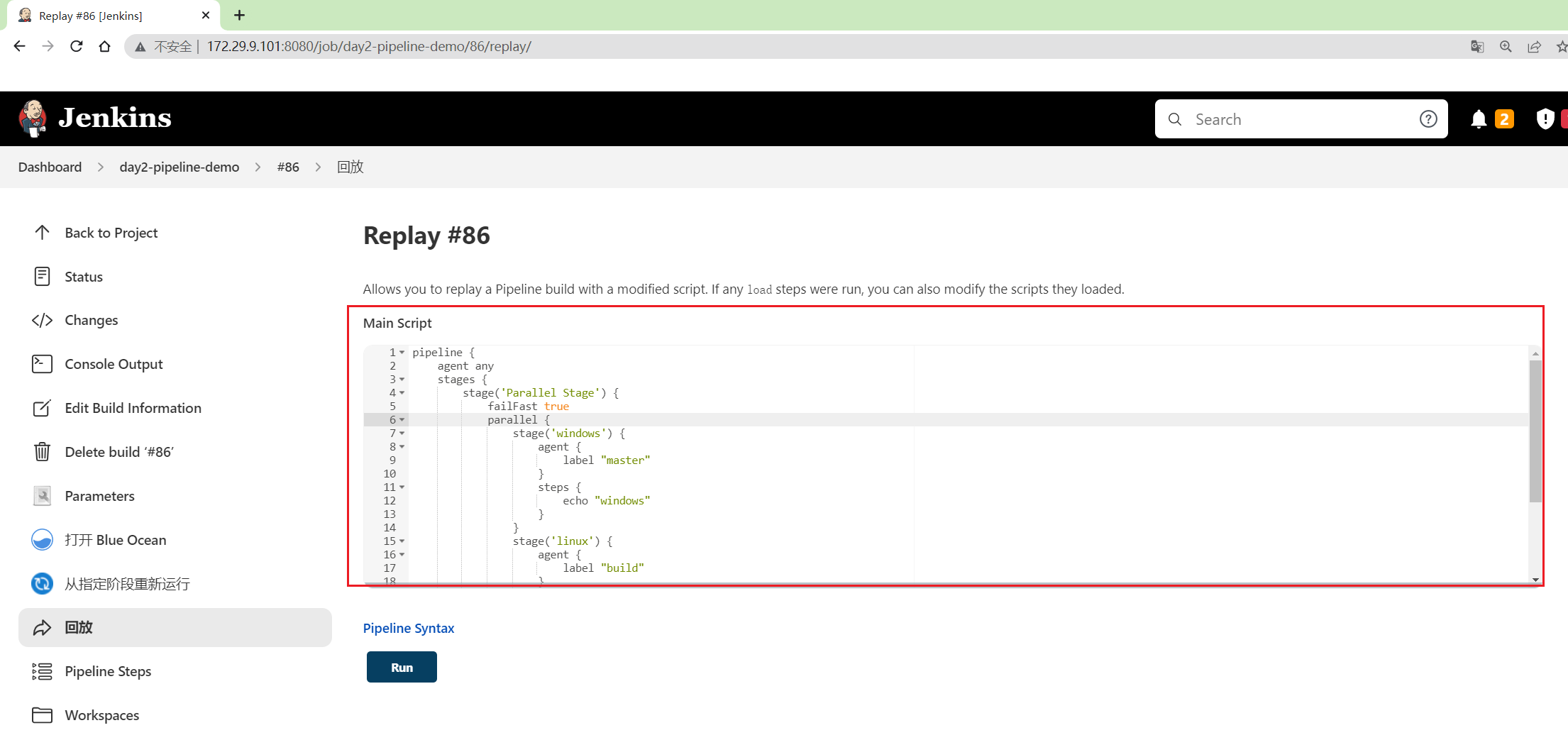
Task: Collapse the agent block fold arrow line 16
Action: (x=402, y=555)
